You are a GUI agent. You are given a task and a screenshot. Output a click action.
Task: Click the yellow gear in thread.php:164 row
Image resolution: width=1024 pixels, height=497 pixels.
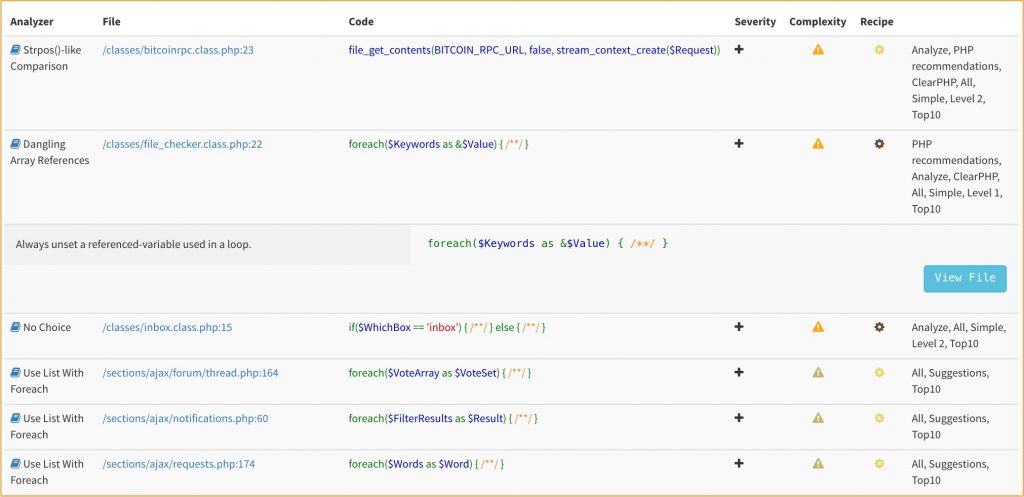click(879, 372)
